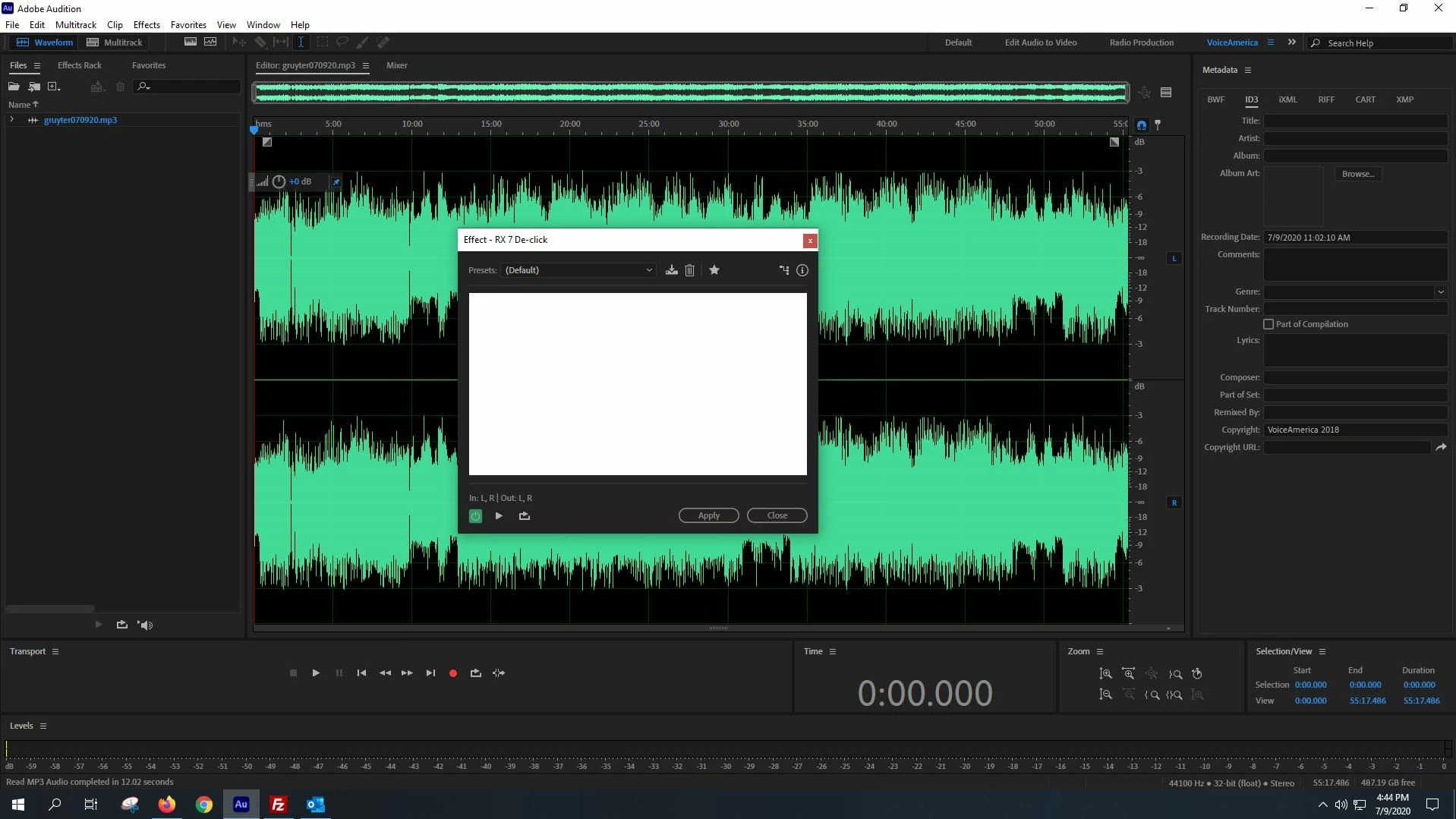Screen dimensions: 1456x819
Task: Open the overview navigator list menu
Action: pos(1166,93)
